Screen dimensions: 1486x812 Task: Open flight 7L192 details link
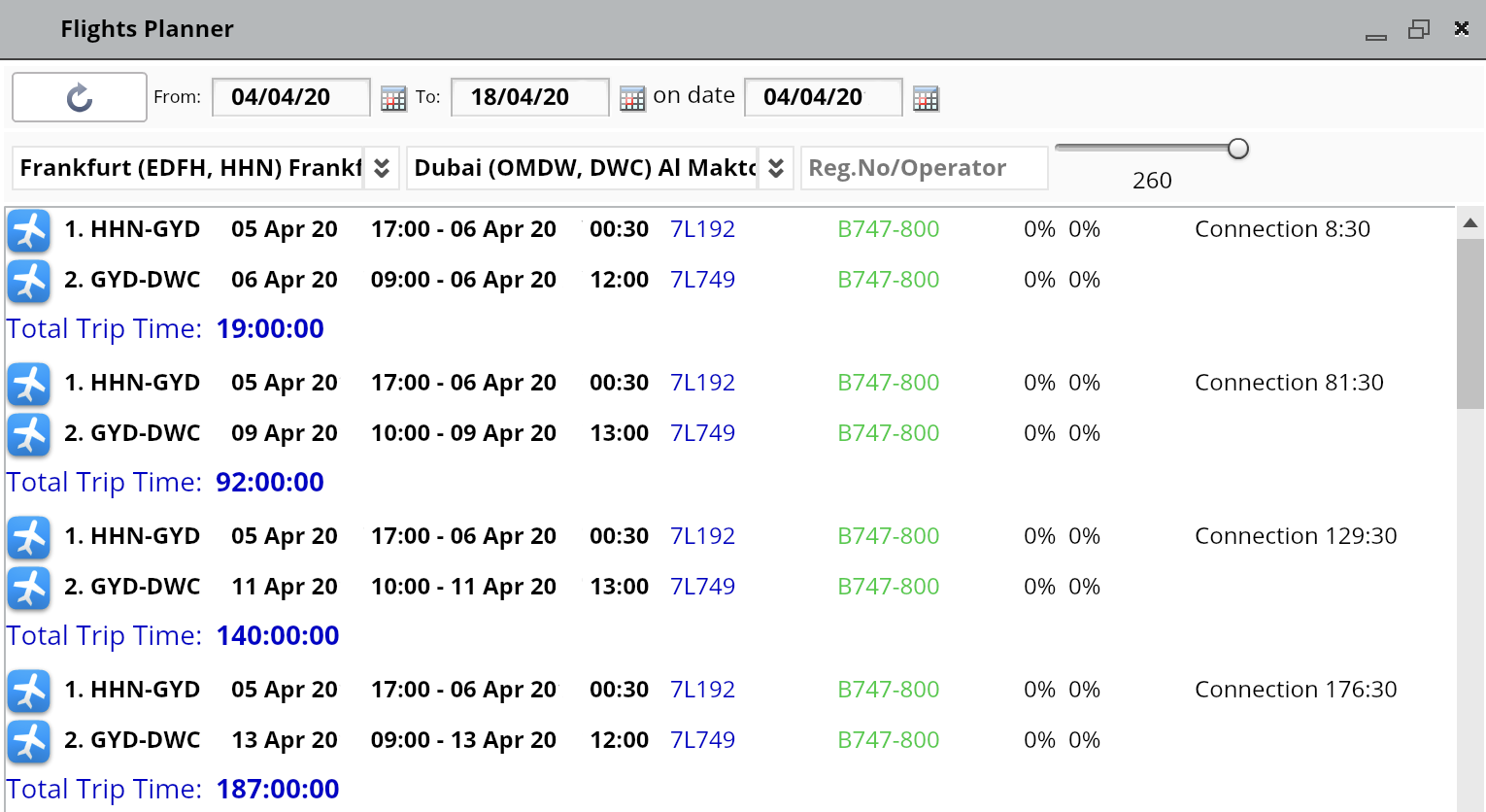tap(702, 229)
